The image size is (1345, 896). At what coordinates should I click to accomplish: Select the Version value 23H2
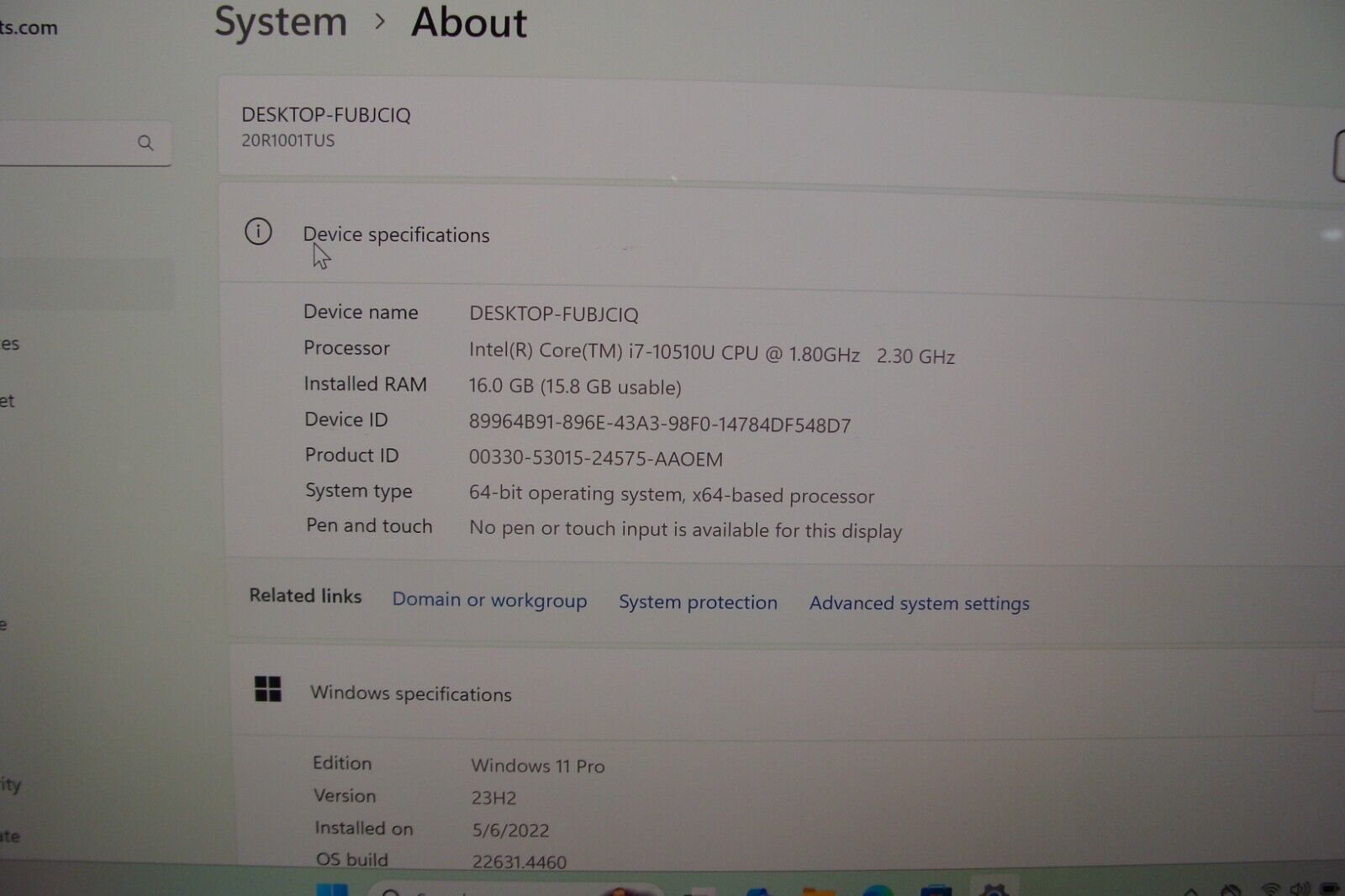(x=493, y=798)
